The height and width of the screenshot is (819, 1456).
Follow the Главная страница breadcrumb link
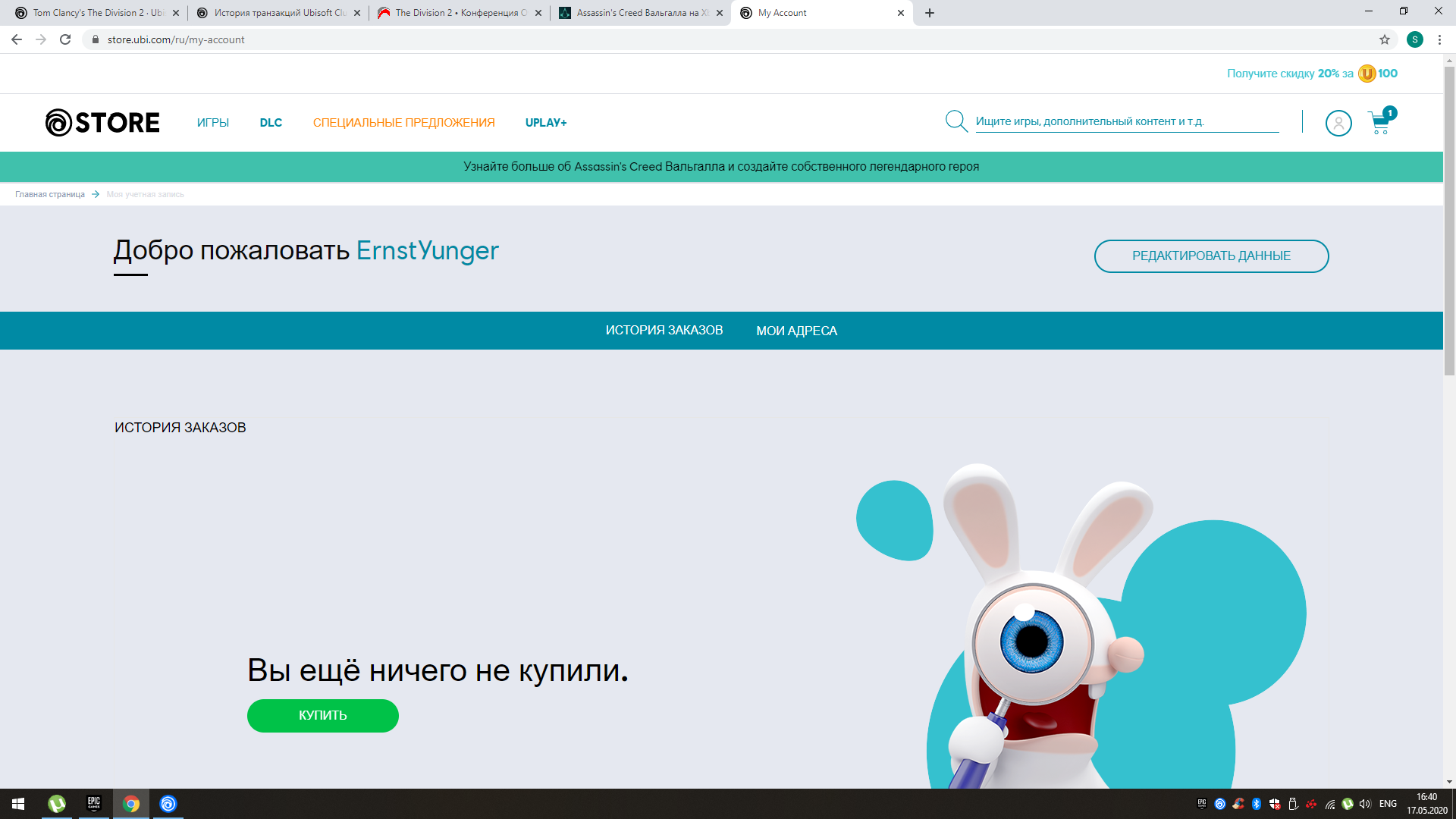[50, 194]
